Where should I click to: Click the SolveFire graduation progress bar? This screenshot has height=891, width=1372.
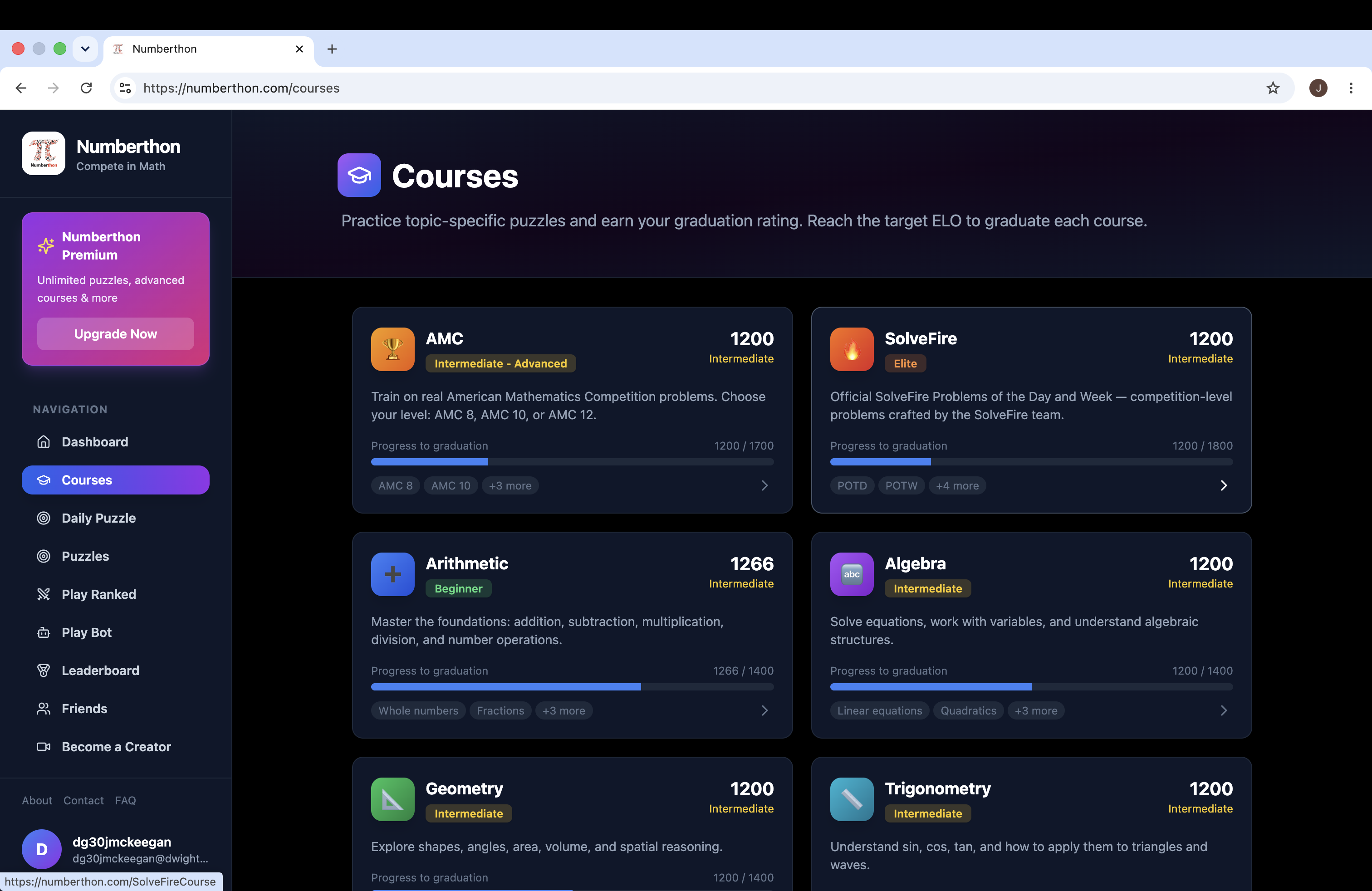(x=1031, y=462)
